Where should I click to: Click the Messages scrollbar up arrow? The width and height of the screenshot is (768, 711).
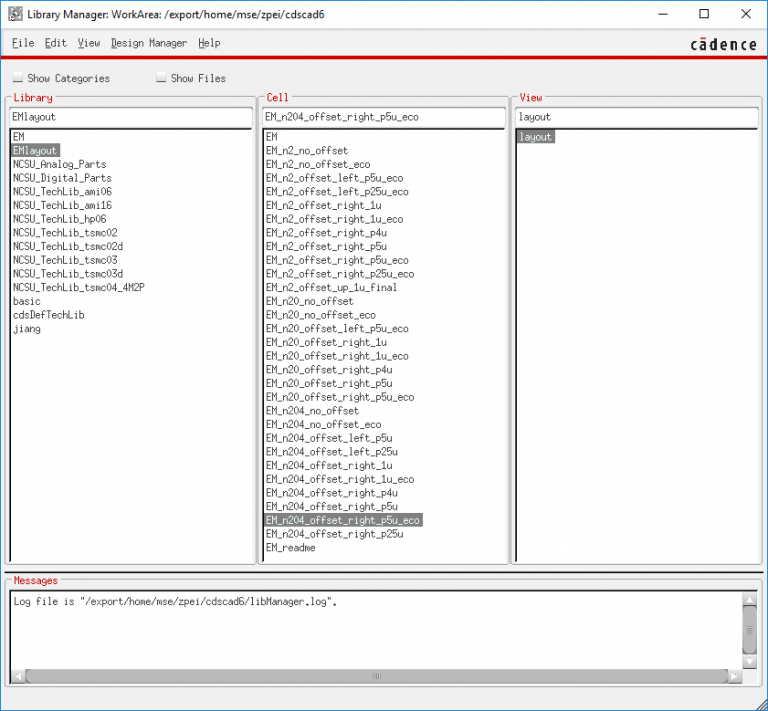749,600
